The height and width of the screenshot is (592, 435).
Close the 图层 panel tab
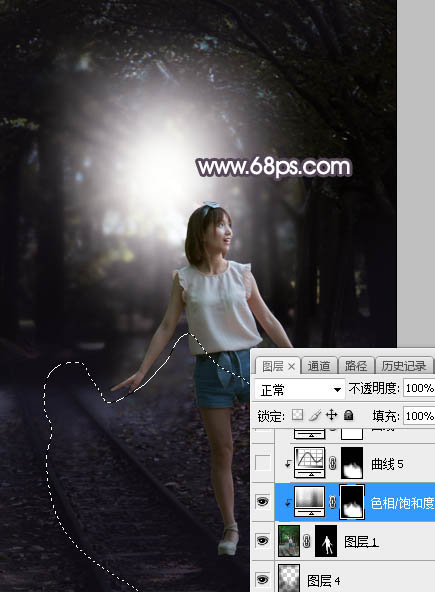[x=291, y=366]
